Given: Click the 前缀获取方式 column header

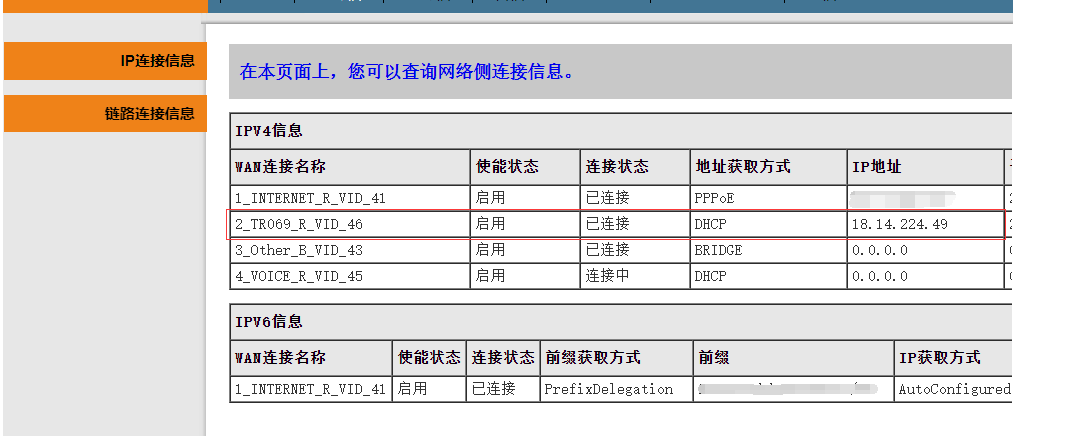Looking at the screenshot, I should pos(593,358).
